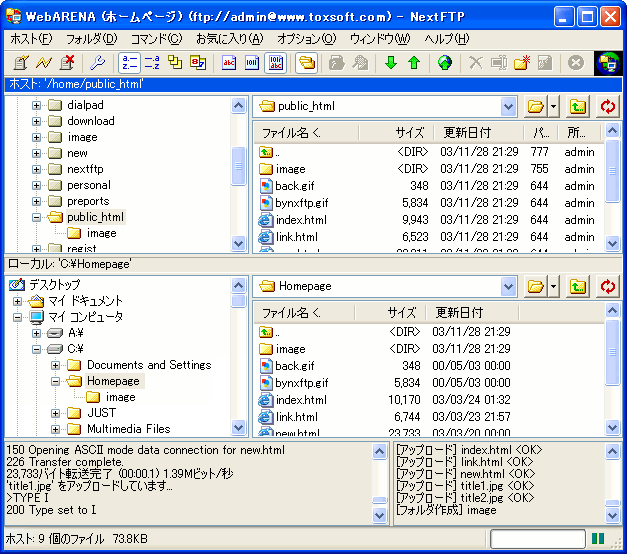Click the disconnect icon with red X
This screenshot has height=554, width=627.
67,63
